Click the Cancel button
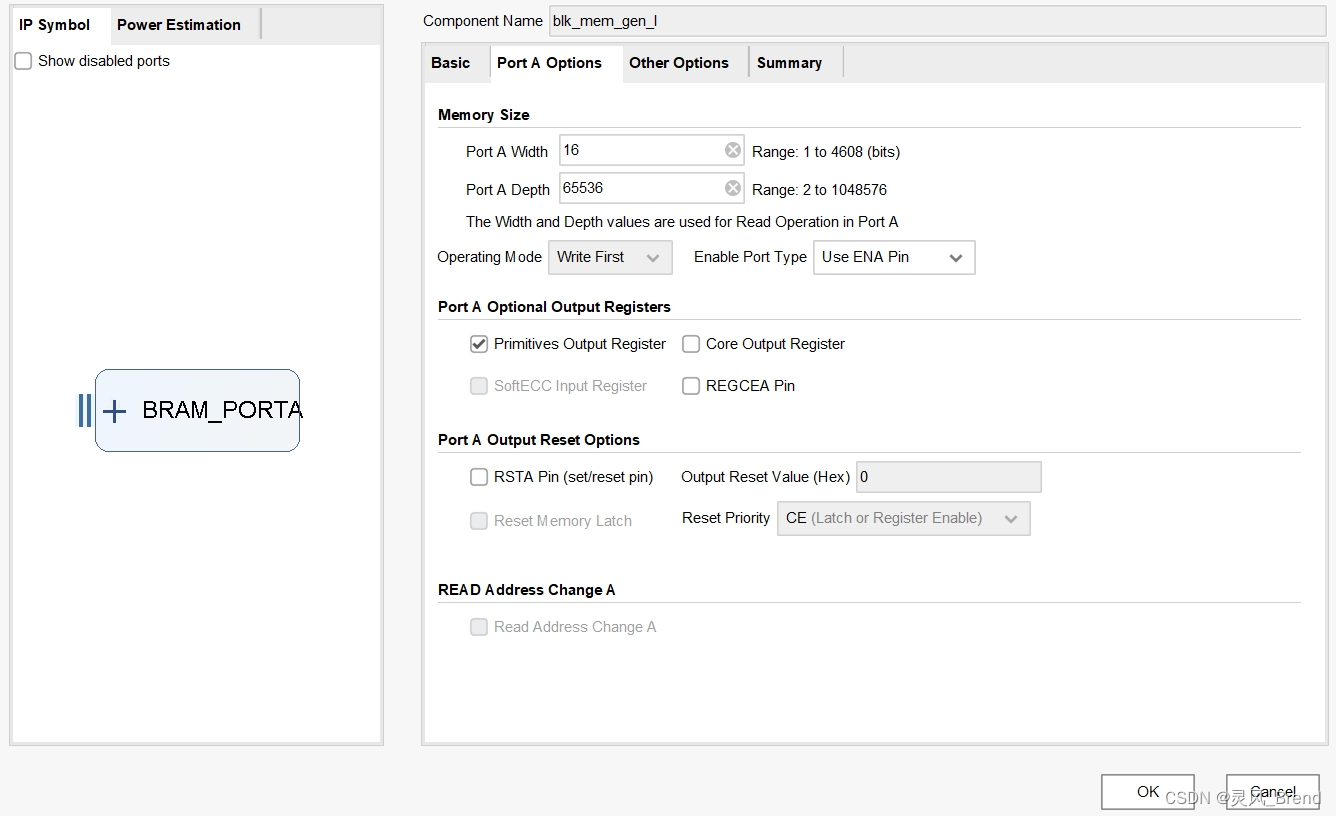Image resolution: width=1336 pixels, height=816 pixels. tap(1273, 791)
